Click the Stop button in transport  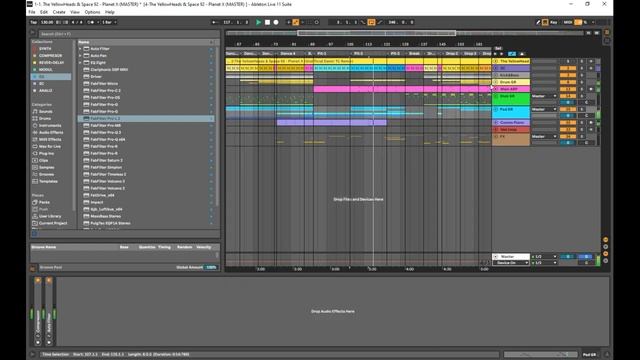[267, 22]
